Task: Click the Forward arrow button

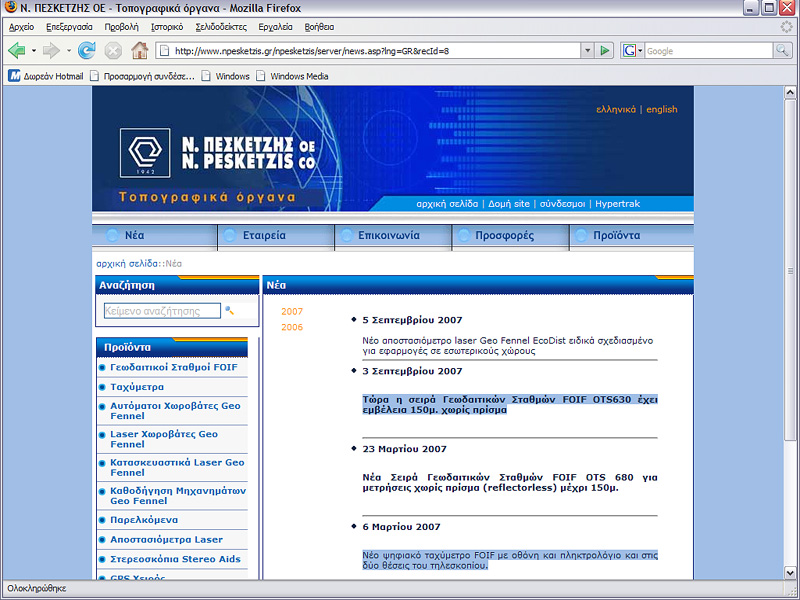Action: click(51, 51)
